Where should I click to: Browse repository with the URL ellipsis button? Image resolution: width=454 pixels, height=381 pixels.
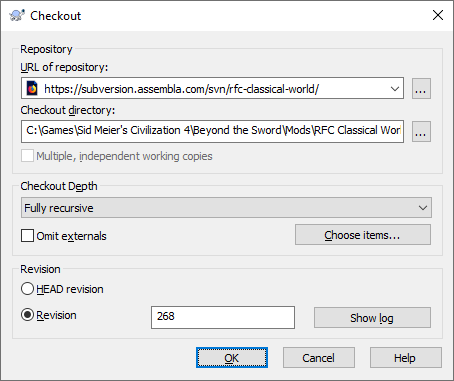pyautogui.click(x=421, y=89)
